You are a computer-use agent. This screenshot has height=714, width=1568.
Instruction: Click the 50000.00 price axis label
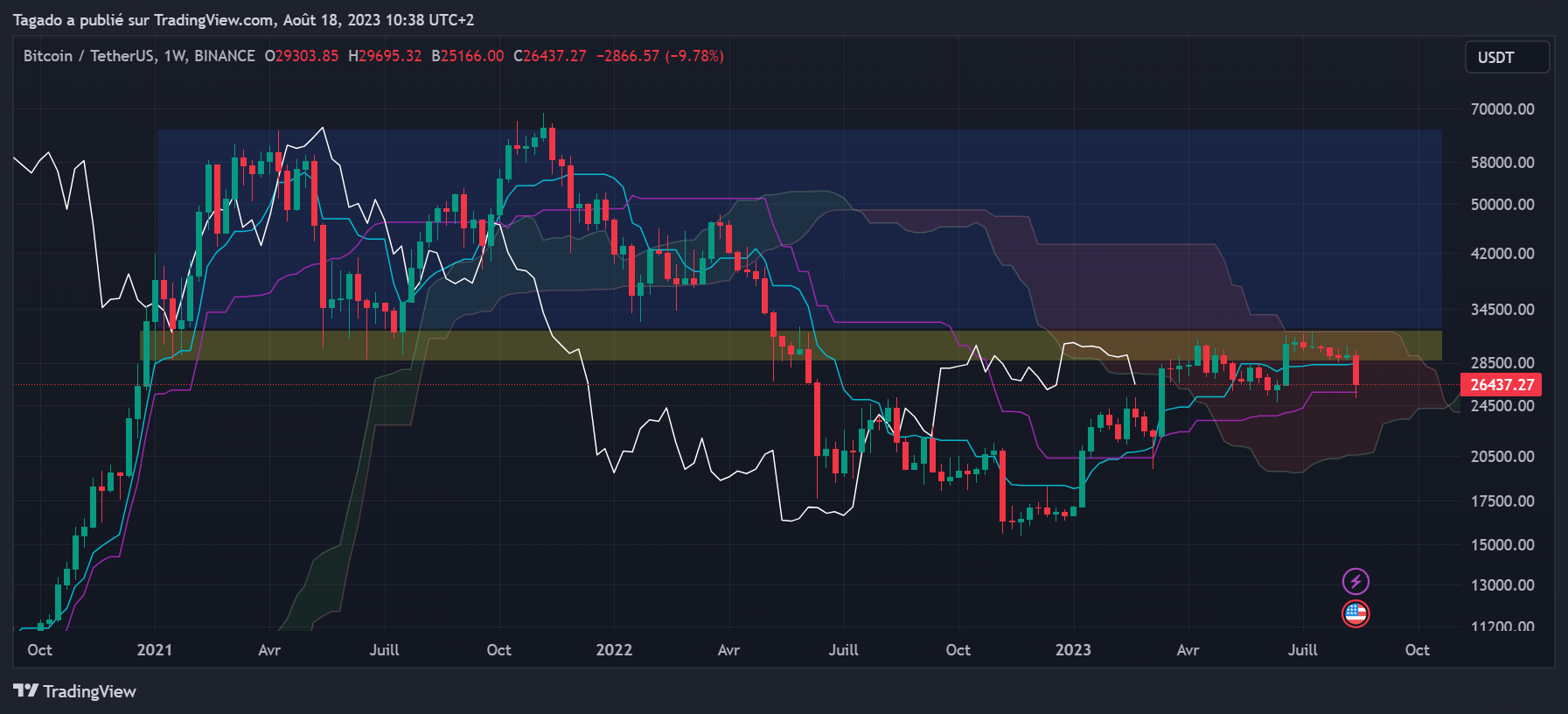click(x=1502, y=205)
